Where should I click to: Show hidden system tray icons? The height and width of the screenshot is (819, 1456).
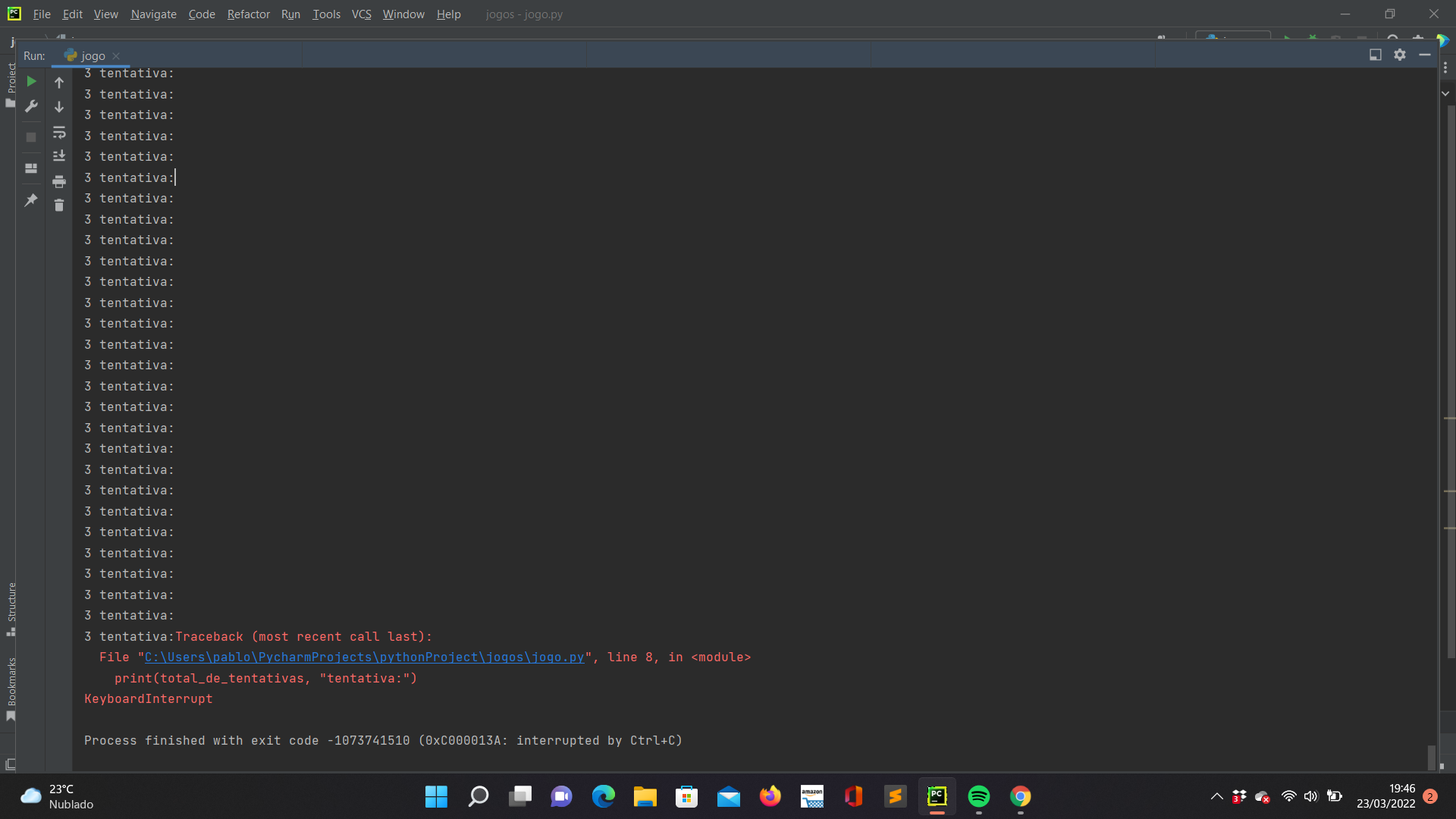coord(1216,796)
